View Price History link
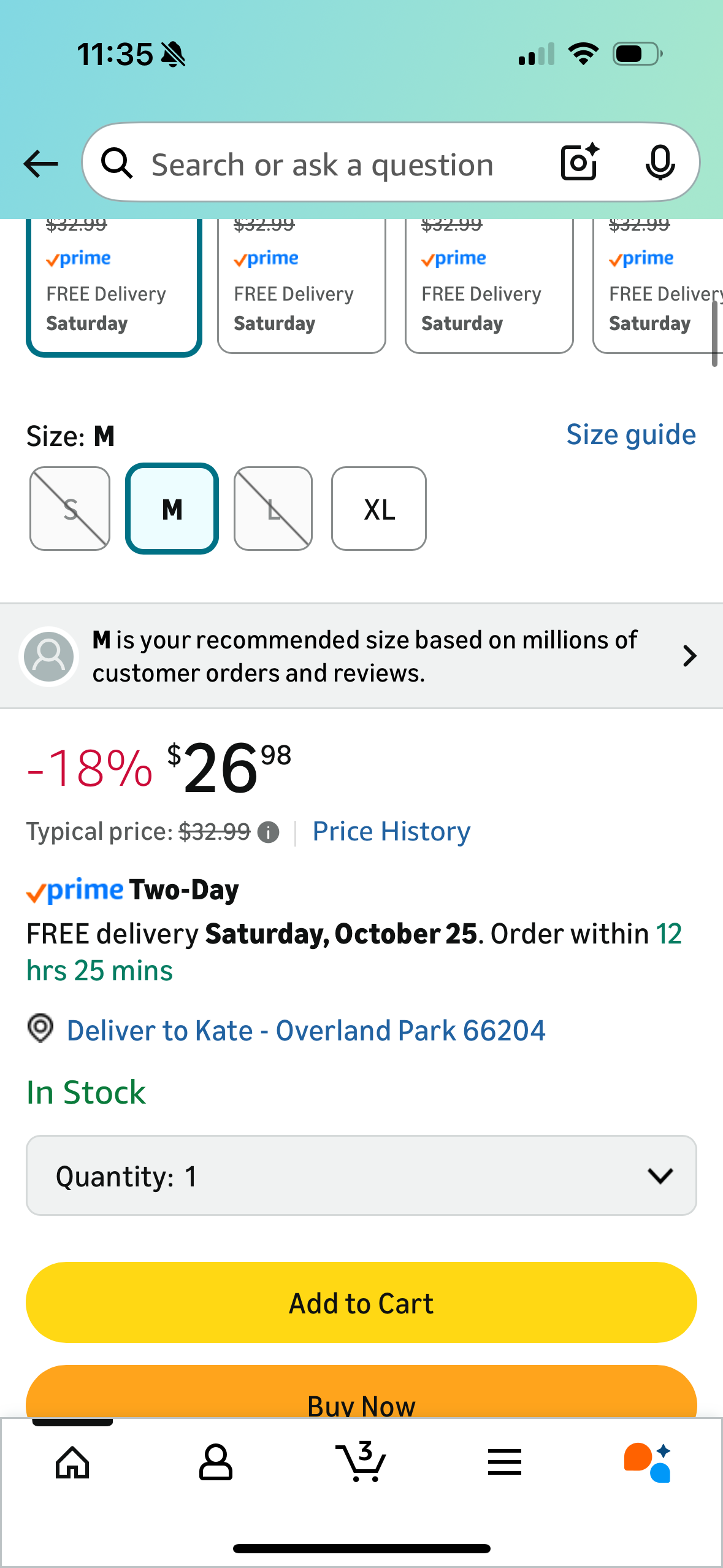 coord(391,832)
